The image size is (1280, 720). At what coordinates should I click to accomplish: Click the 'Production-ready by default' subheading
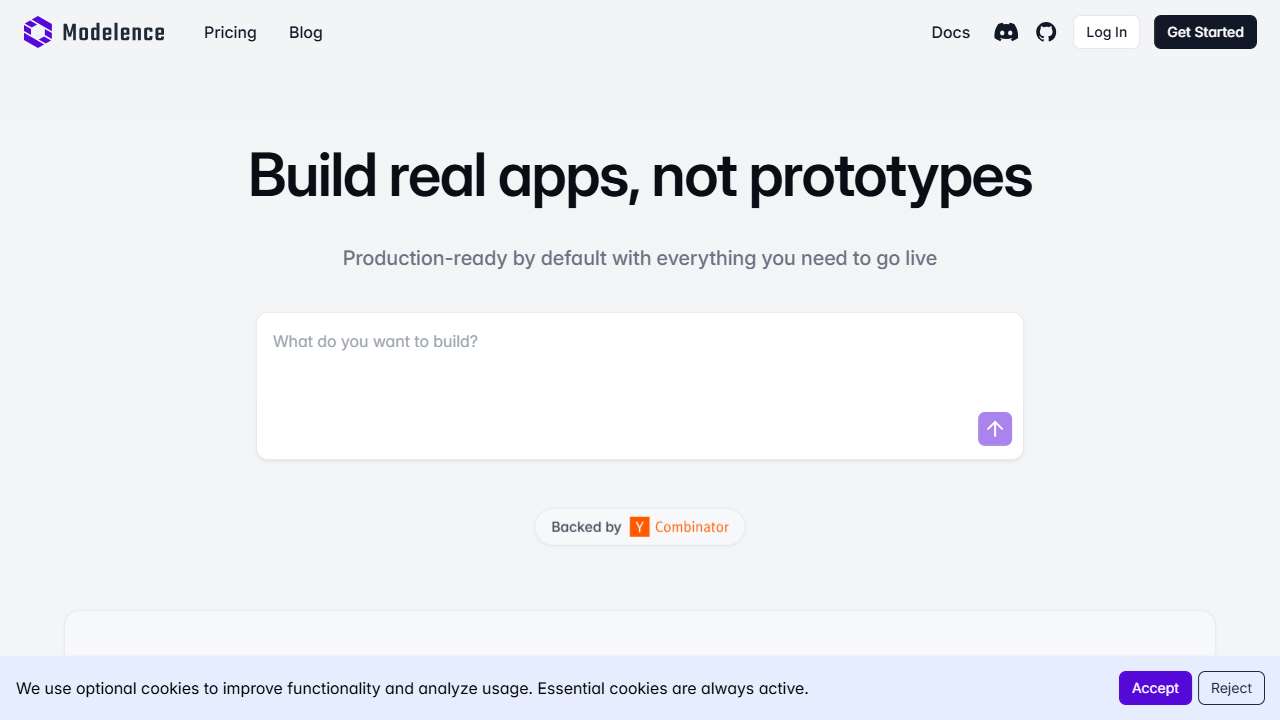click(640, 258)
